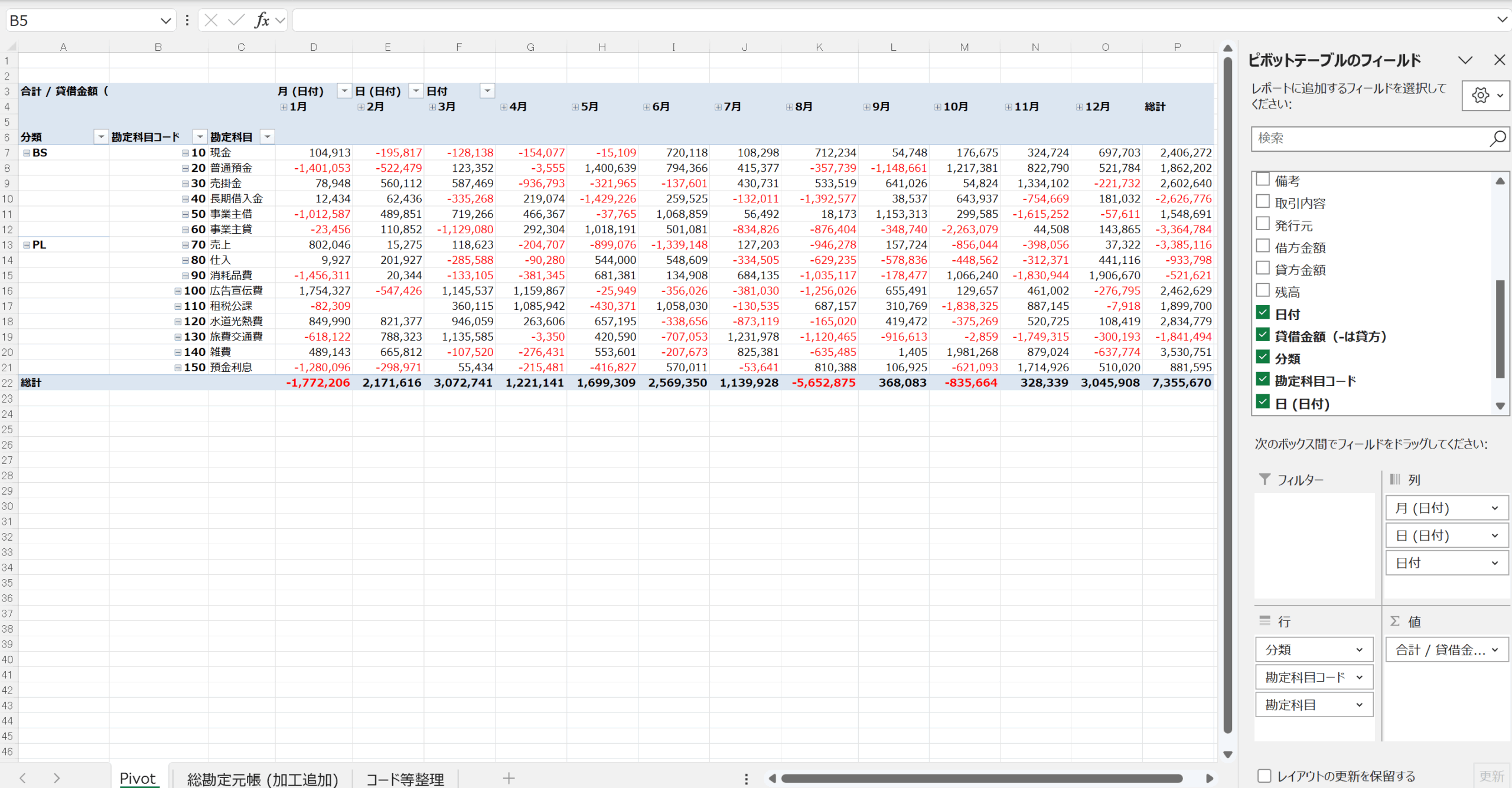Click the cancel entry X icon in formula bar
This screenshot has height=788, width=1512.
point(211,21)
